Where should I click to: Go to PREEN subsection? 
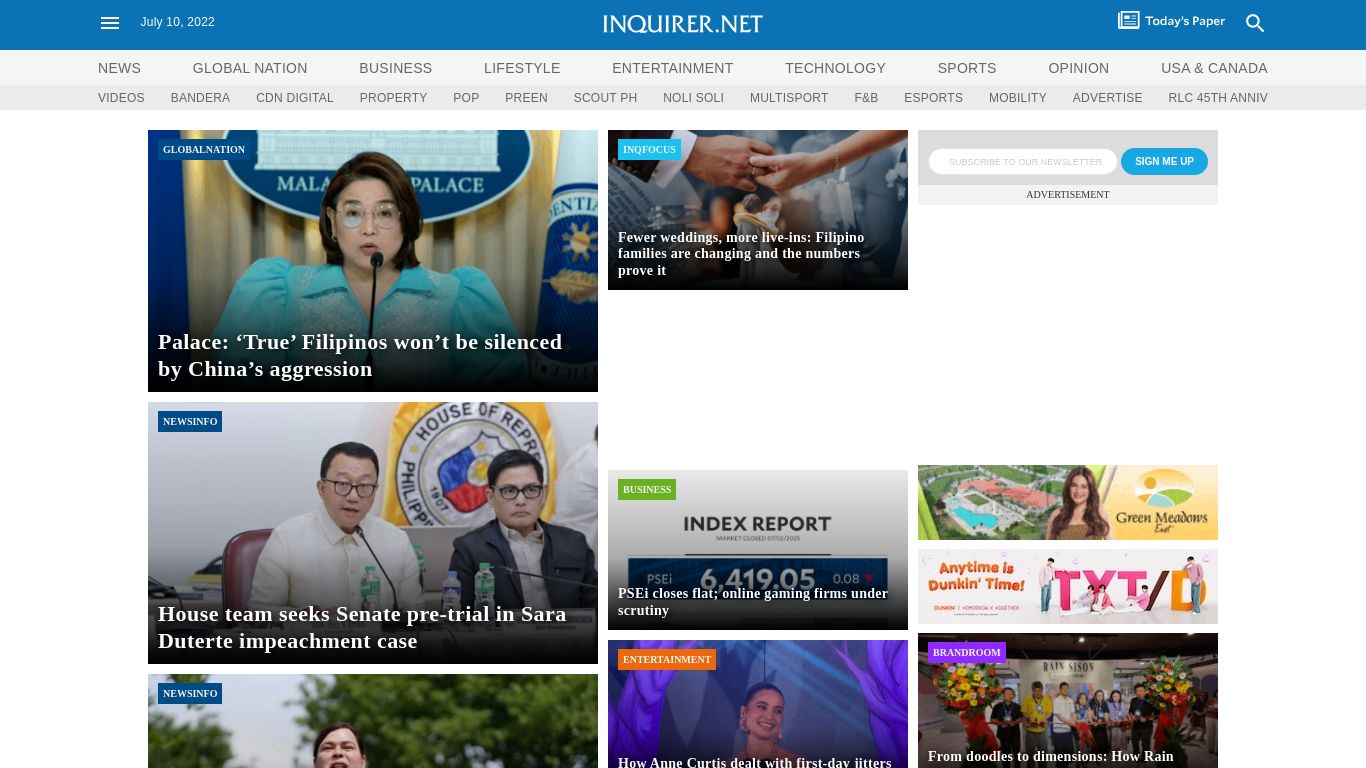point(526,98)
